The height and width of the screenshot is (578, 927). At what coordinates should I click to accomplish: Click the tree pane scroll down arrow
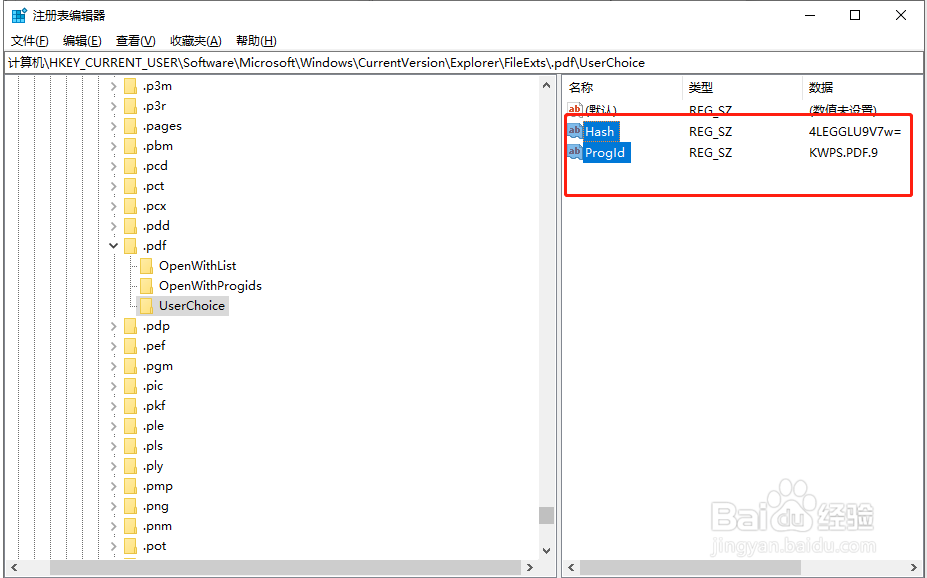(546, 551)
